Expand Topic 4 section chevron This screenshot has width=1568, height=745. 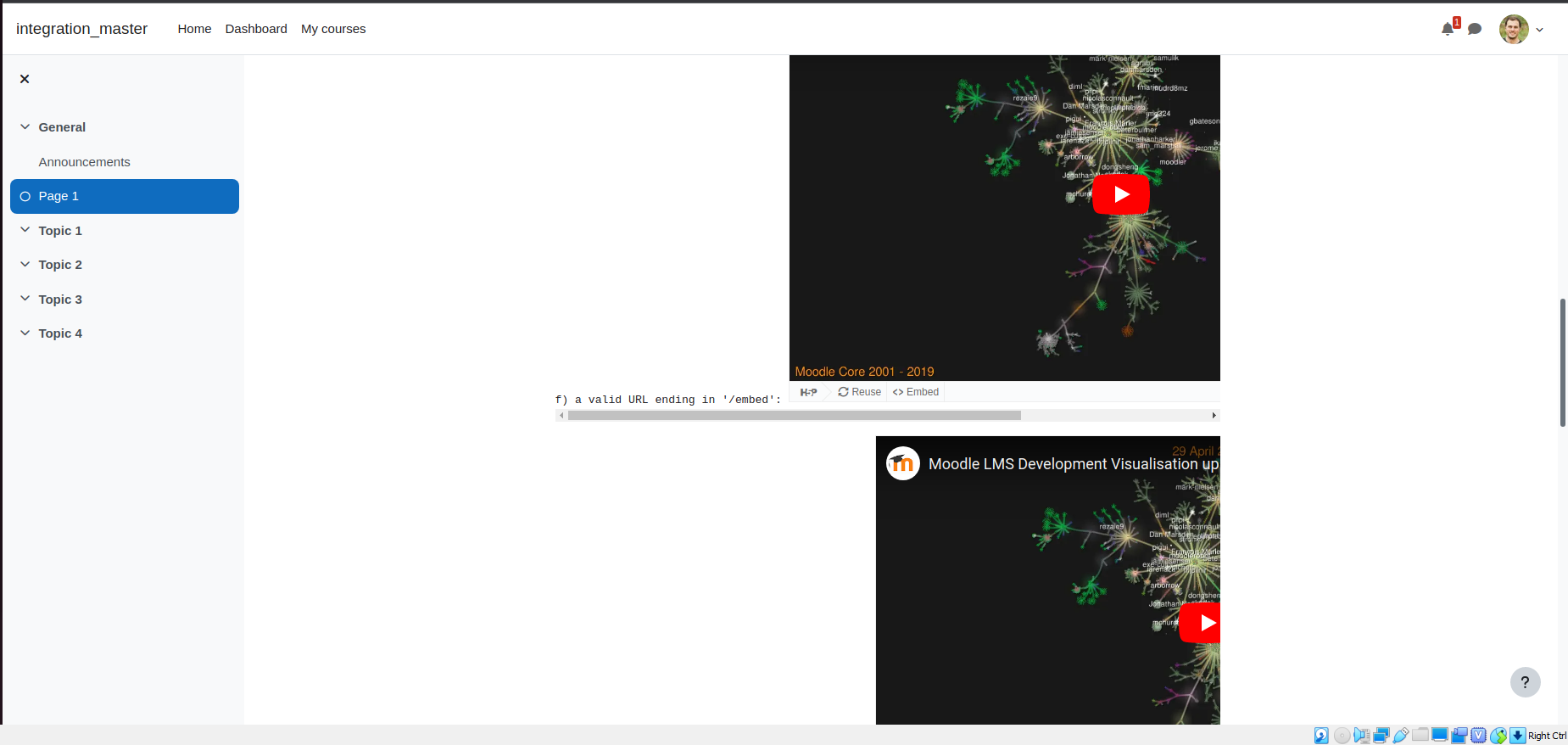(x=25, y=333)
